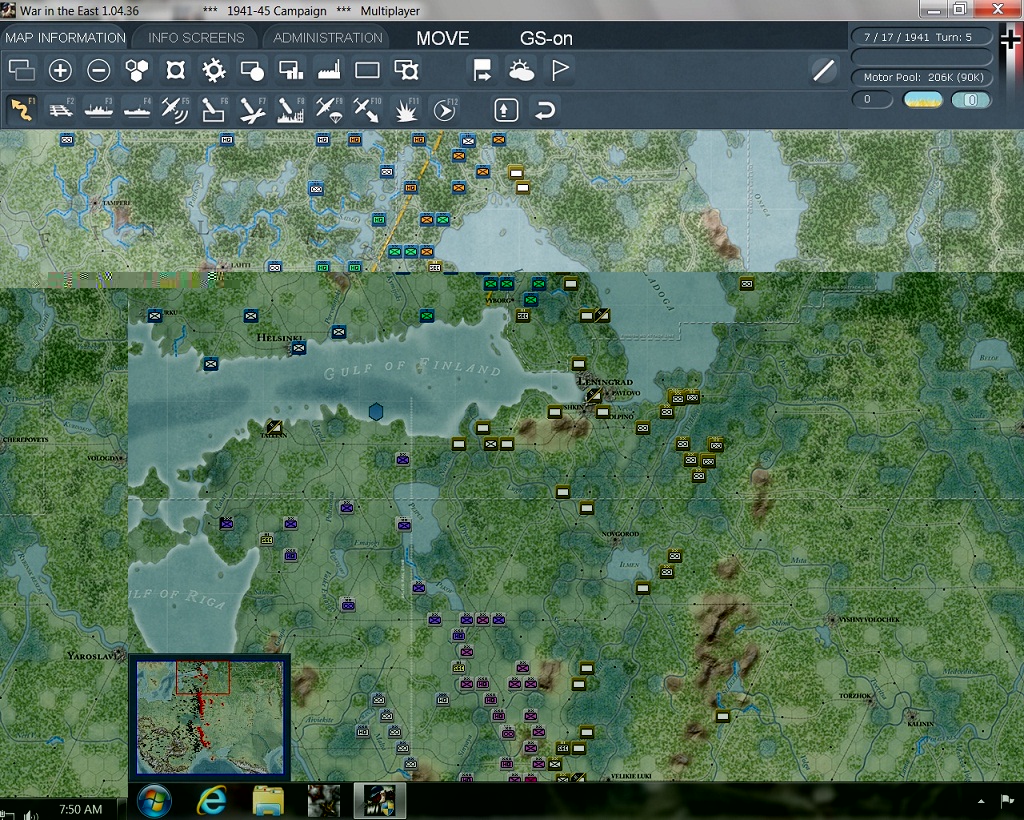Click the War in the East taskbar icon
Screen dimensions: 1024x820
379,801
